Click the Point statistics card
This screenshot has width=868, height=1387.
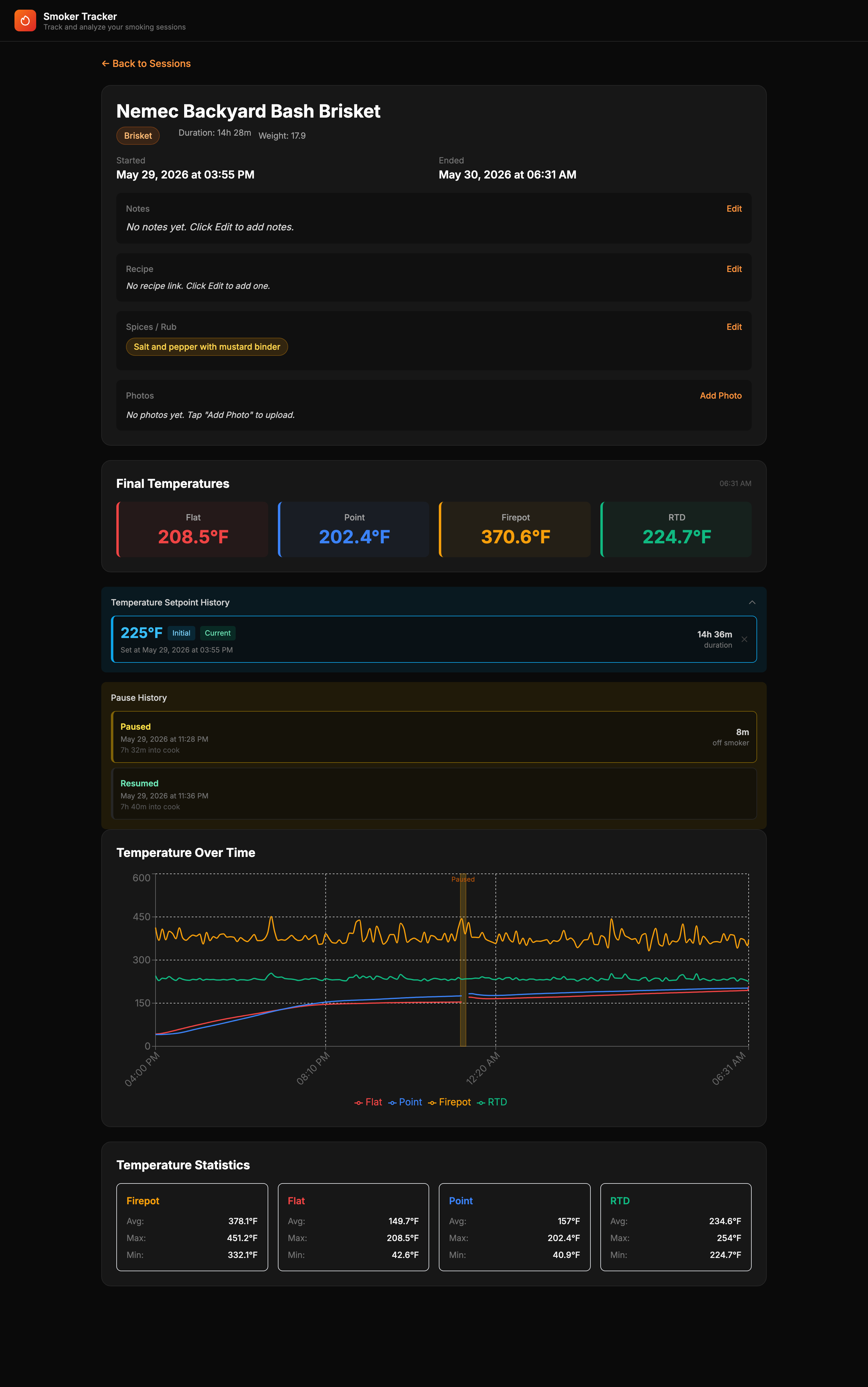(x=515, y=1227)
